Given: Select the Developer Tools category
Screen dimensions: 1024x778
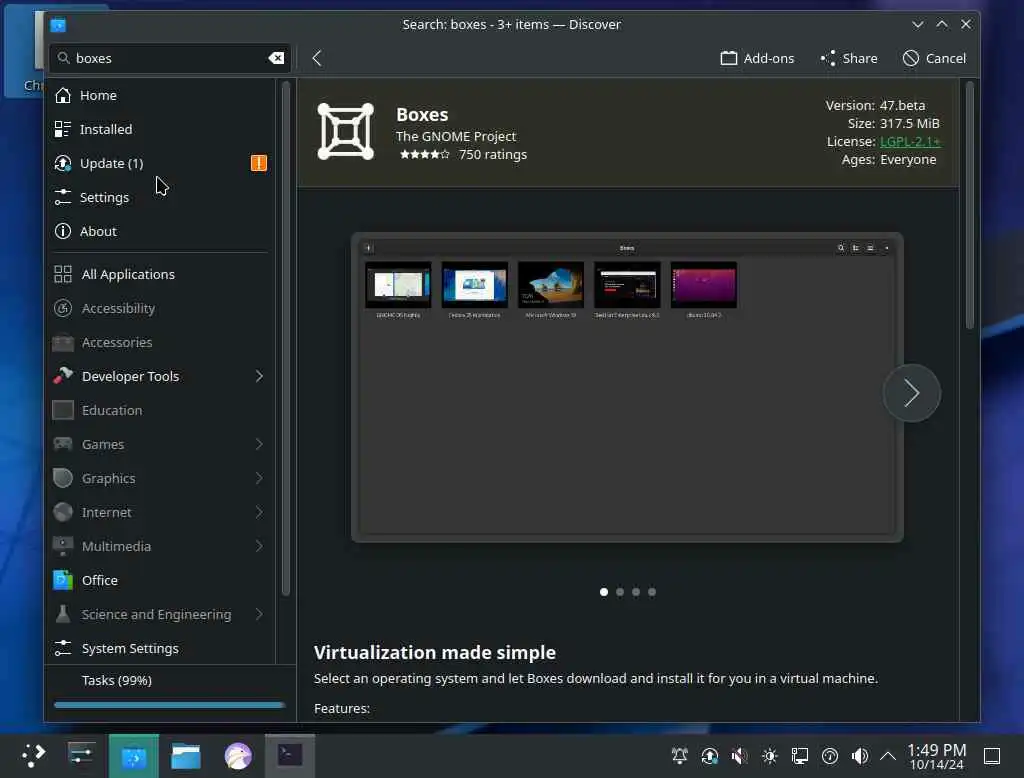Looking at the screenshot, I should pyautogui.click(x=161, y=376).
